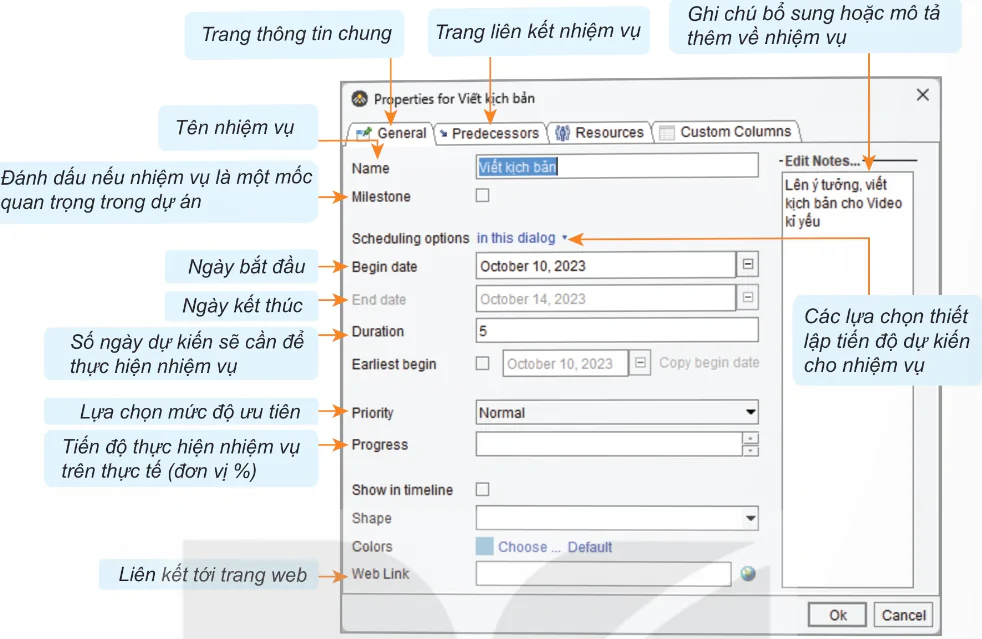Open the Resources tab
The width and height of the screenshot is (982, 639).
coord(600,132)
